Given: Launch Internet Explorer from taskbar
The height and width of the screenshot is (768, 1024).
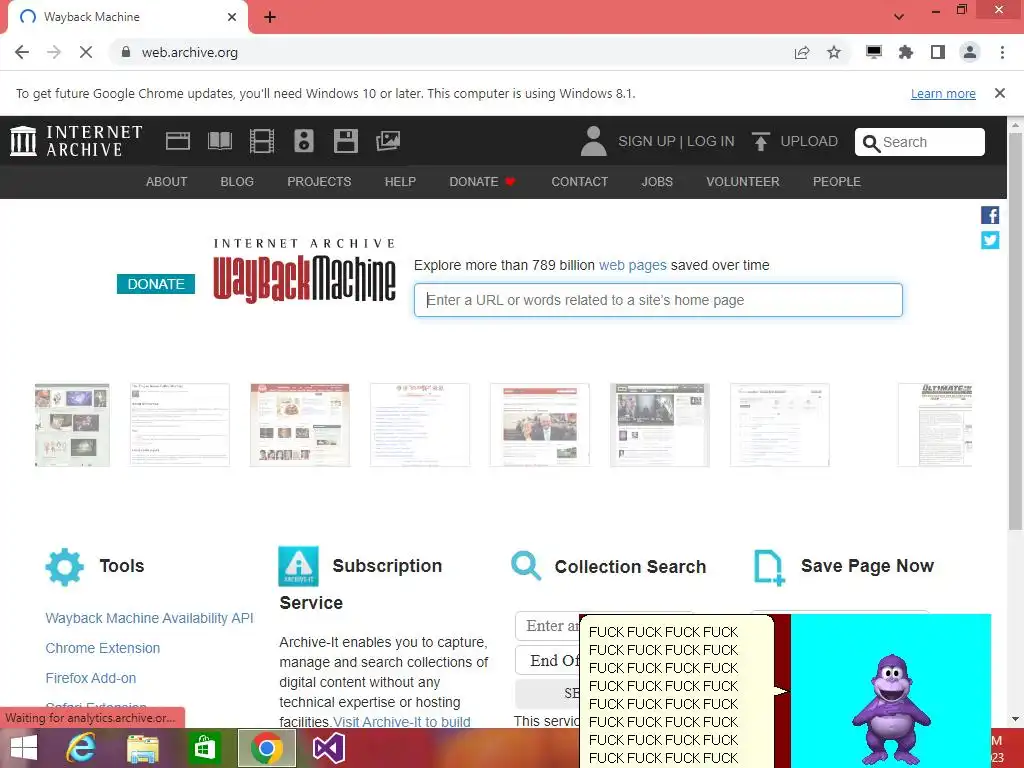Looking at the screenshot, I should coord(81,748).
